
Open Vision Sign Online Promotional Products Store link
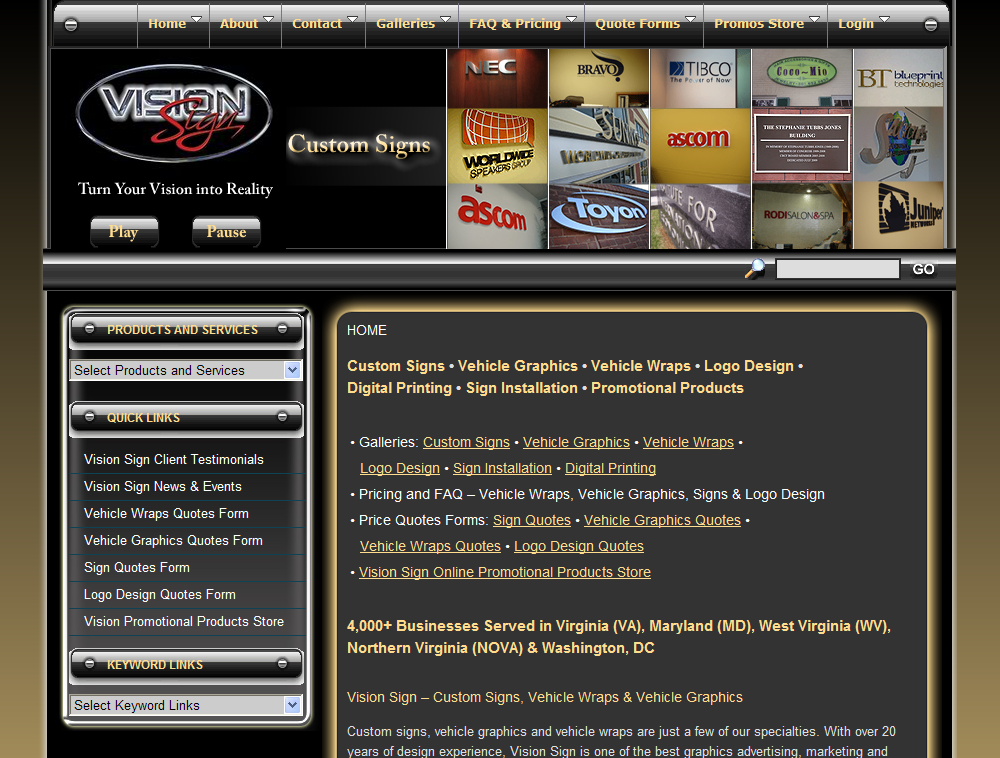coord(505,572)
